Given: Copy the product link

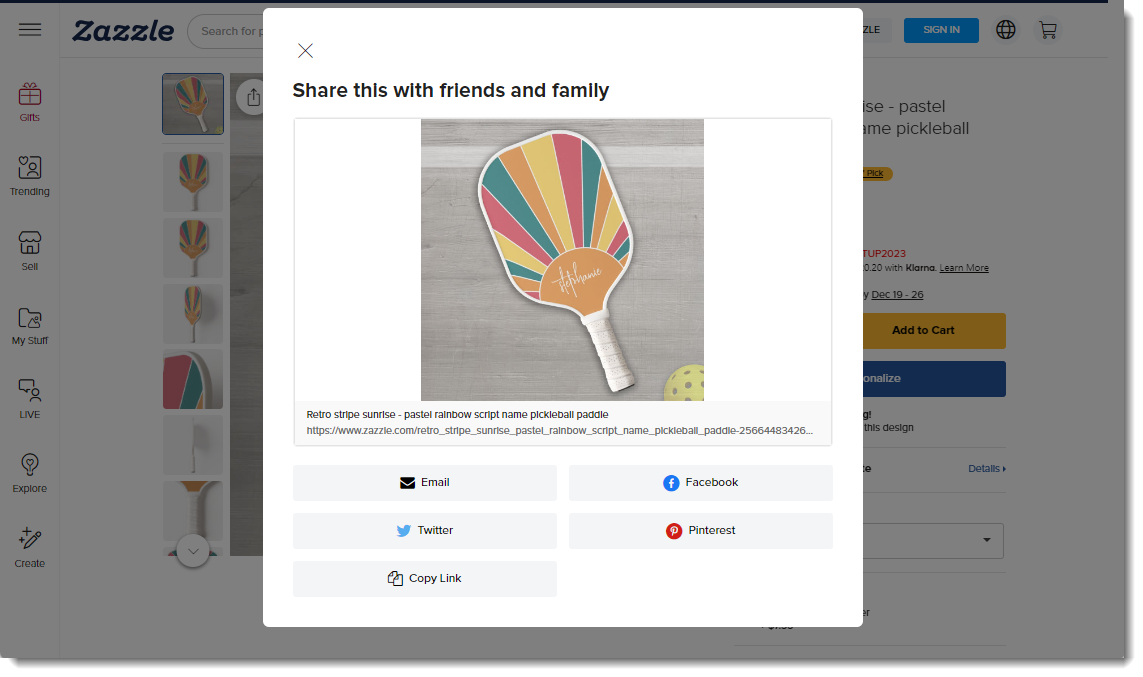Looking at the screenshot, I should pos(425,579).
